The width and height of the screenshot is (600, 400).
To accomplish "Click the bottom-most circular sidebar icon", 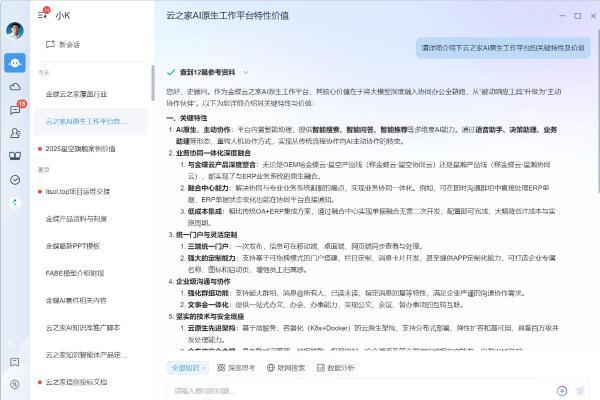I will 15,384.
